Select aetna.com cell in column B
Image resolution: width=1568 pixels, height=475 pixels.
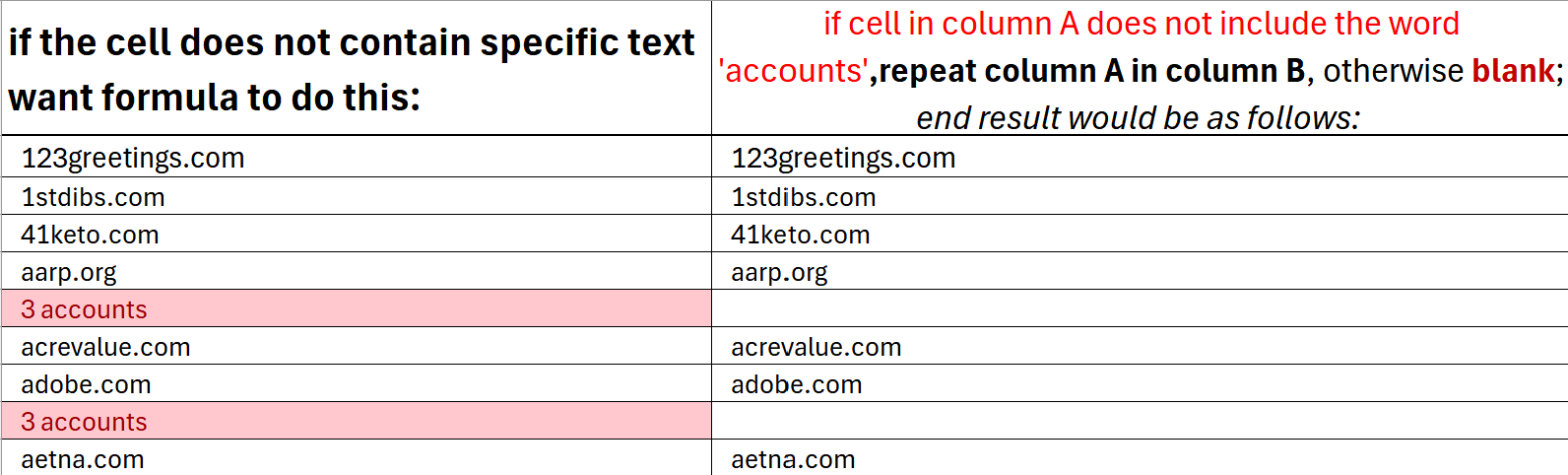pos(1140,458)
